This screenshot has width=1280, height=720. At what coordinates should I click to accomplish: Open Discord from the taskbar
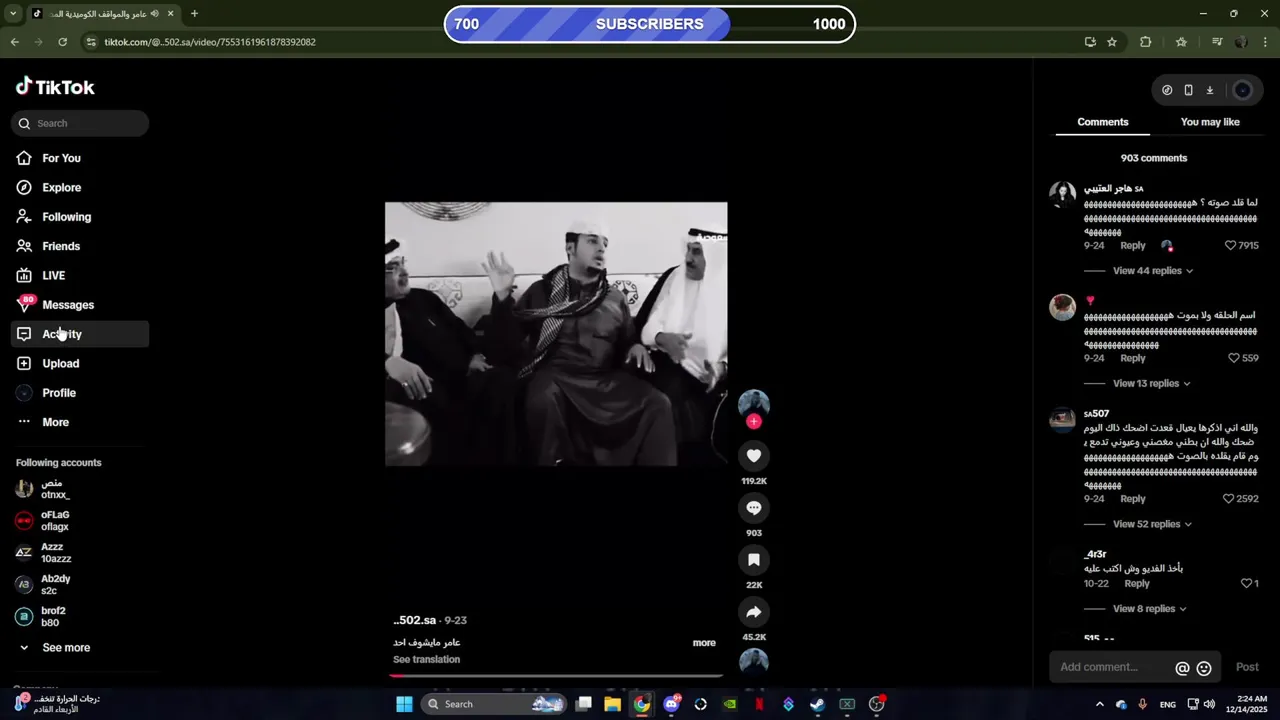[x=671, y=704]
